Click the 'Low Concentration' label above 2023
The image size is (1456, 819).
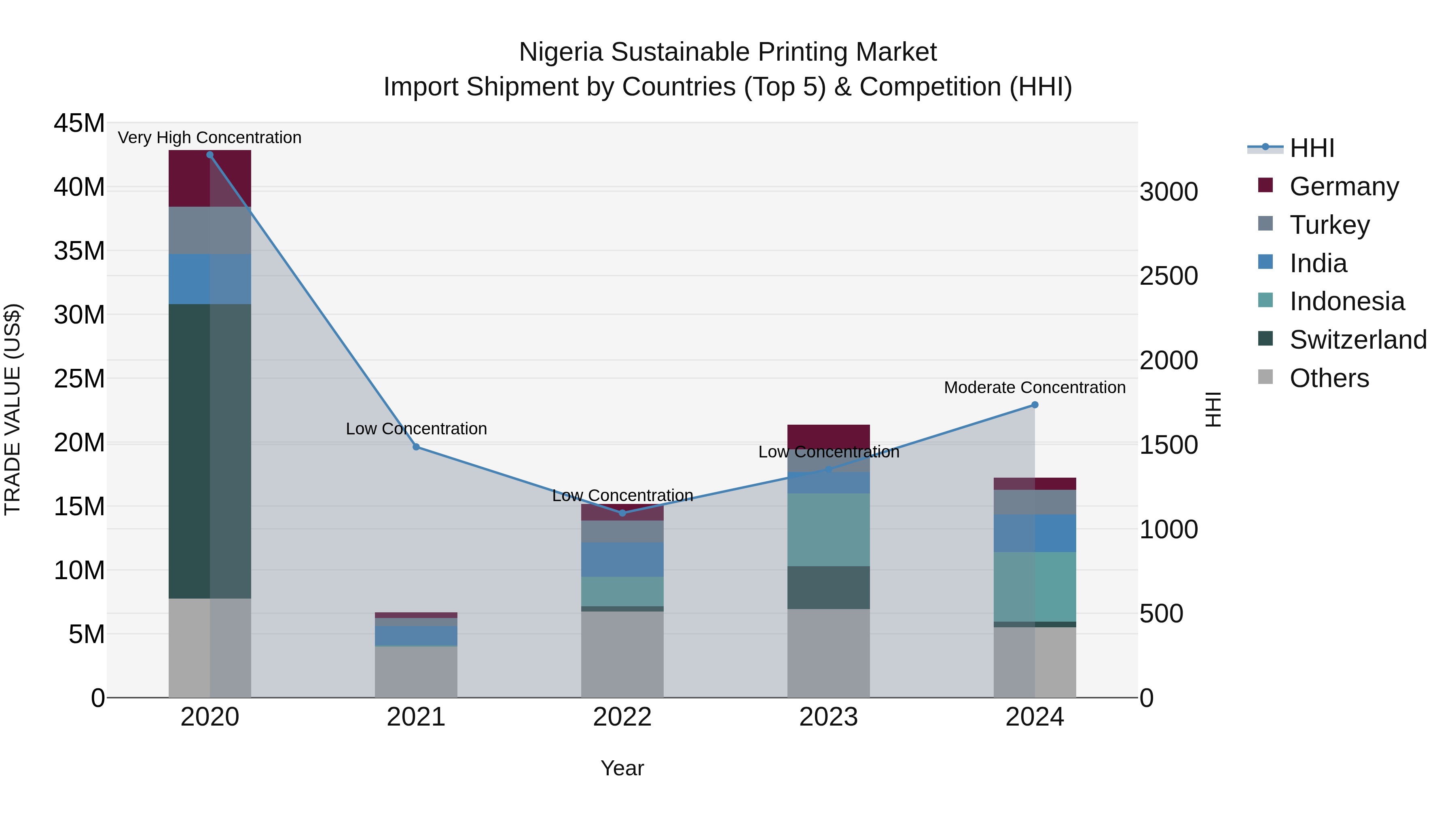coord(829,452)
